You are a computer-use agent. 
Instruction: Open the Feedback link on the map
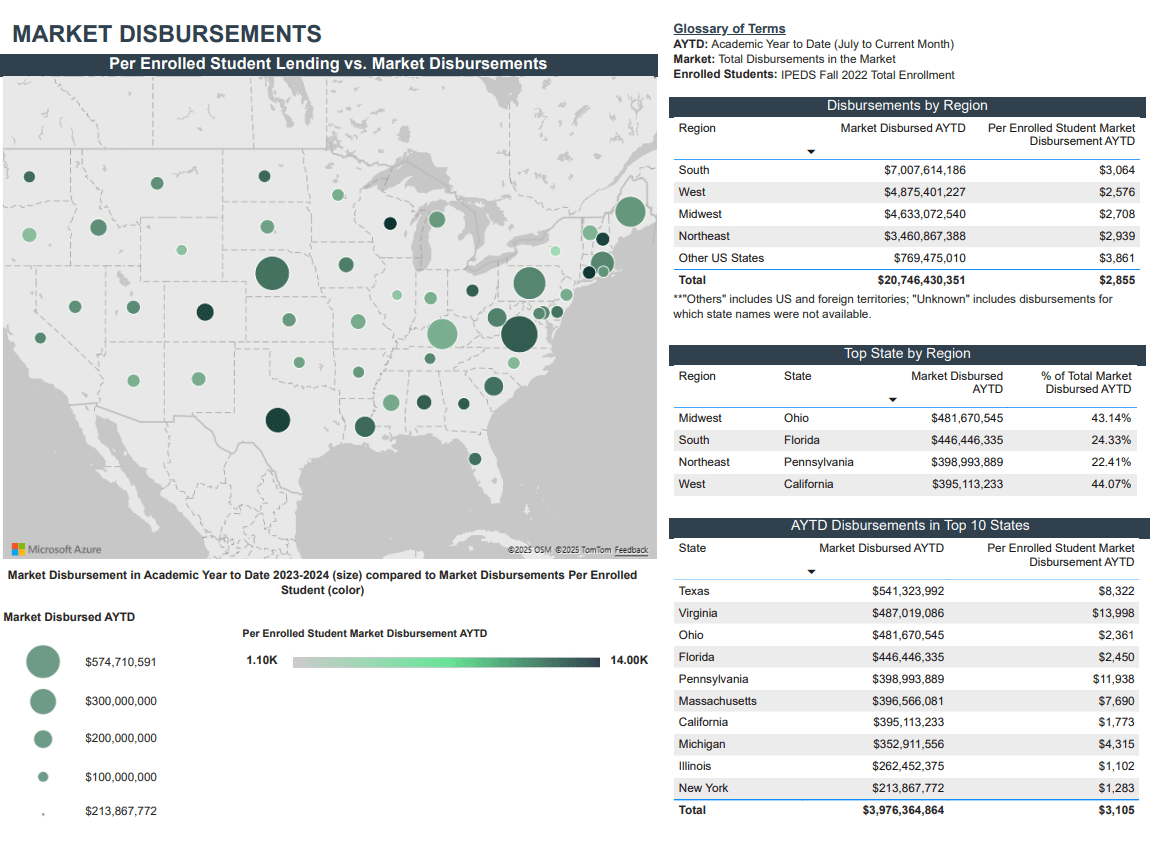[632, 549]
